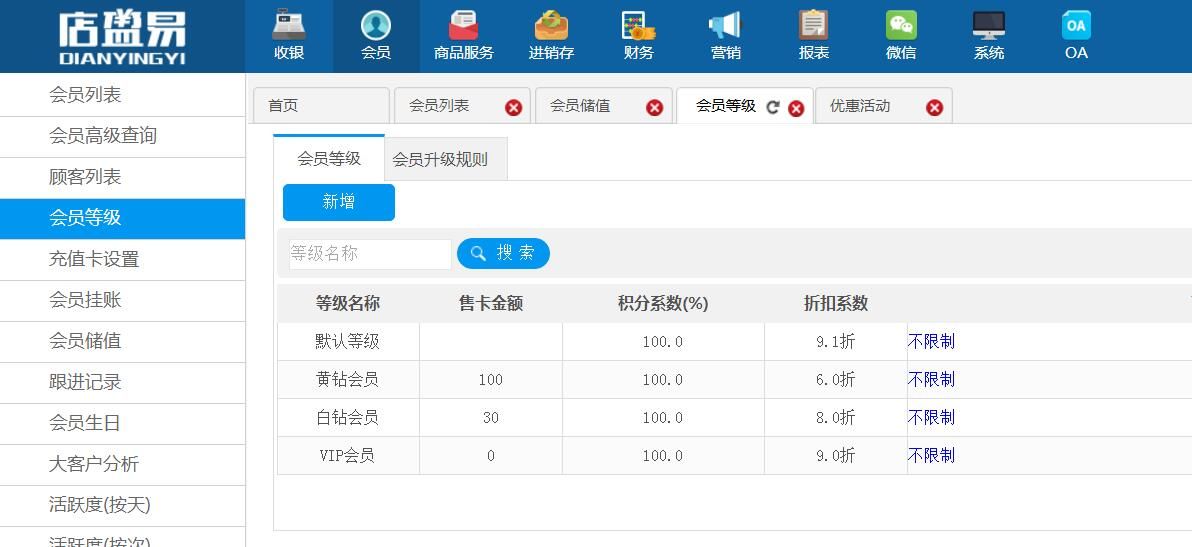Open 跟进记录 in the sidebar
Viewport: 1192px width, 547px height.
pyautogui.click(x=122, y=382)
